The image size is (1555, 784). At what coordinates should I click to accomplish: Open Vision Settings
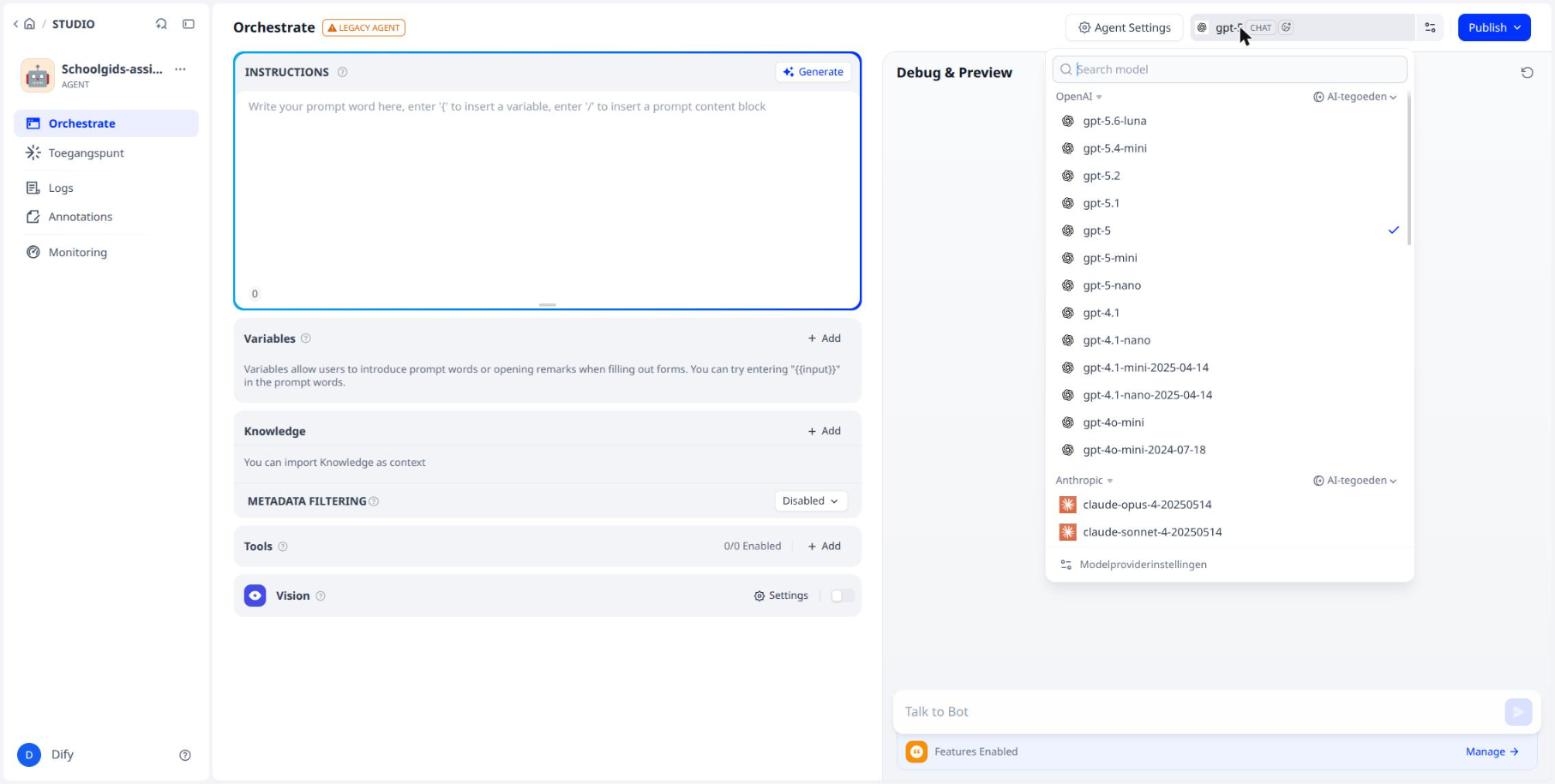point(781,596)
